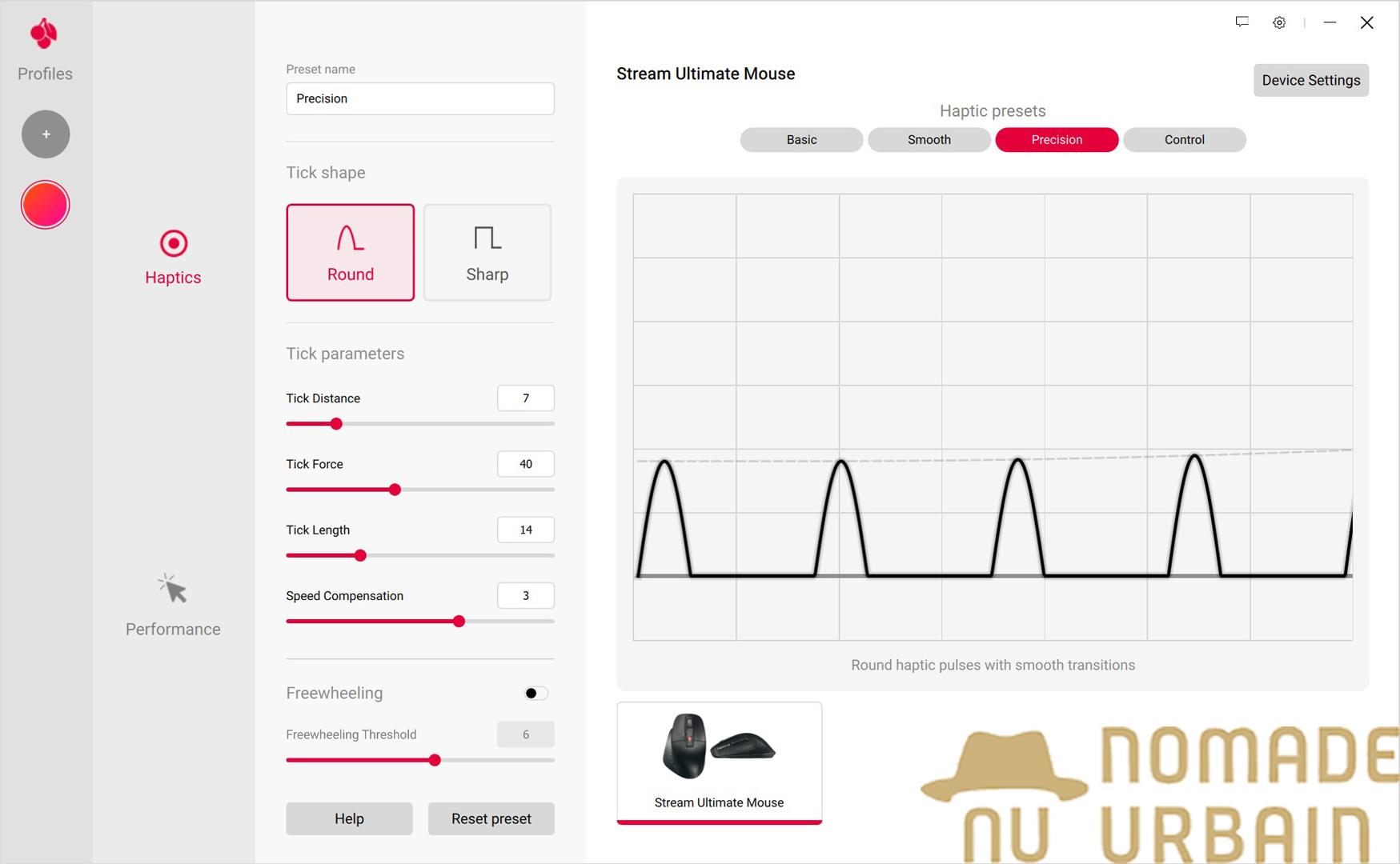Open the feedback chat icon
This screenshot has height=864, width=1400.
pos(1242,22)
